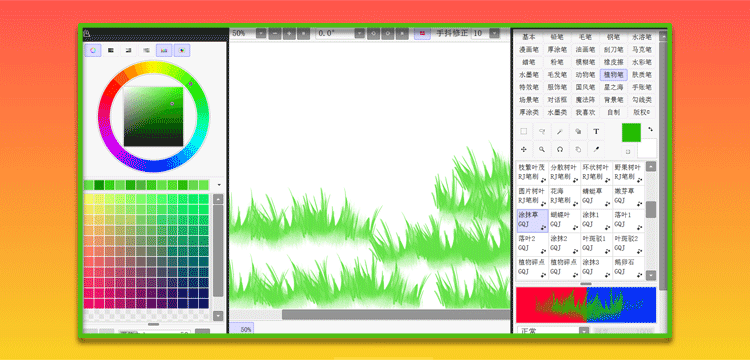Select the text (T) tool
This screenshot has height=360, width=750.
[x=596, y=131]
